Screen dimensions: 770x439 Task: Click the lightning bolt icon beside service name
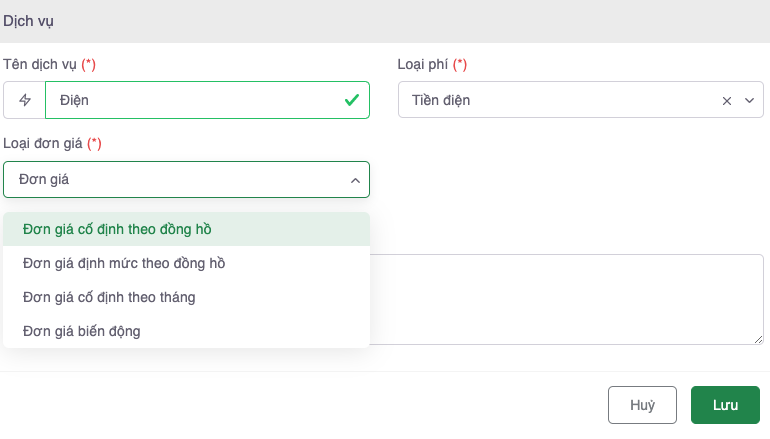point(25,100)
